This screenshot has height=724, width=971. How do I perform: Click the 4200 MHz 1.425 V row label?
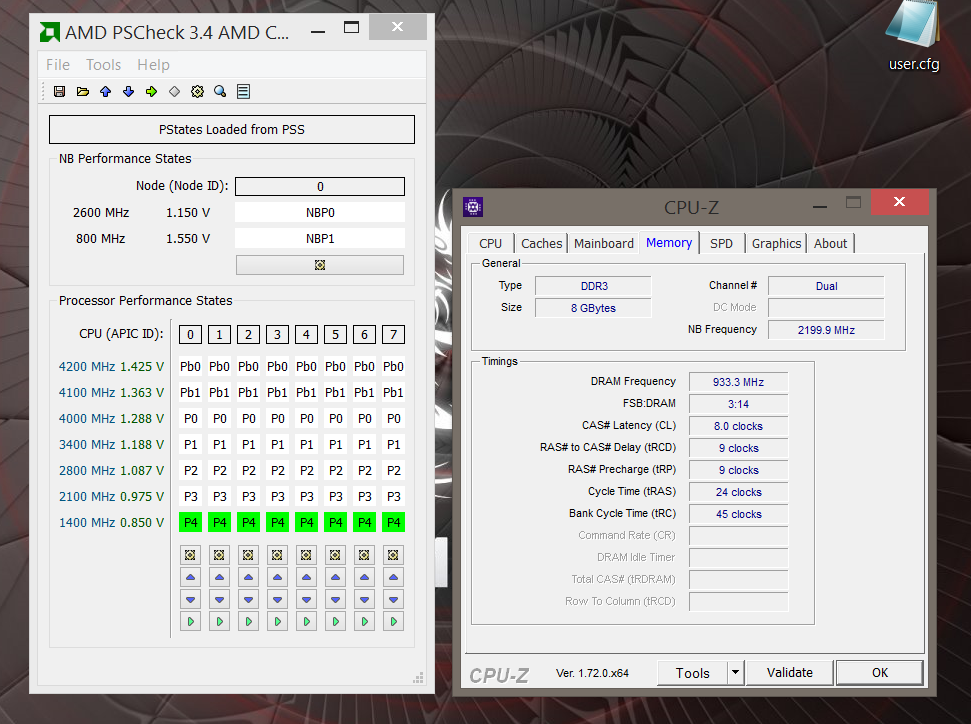(111, 367)
